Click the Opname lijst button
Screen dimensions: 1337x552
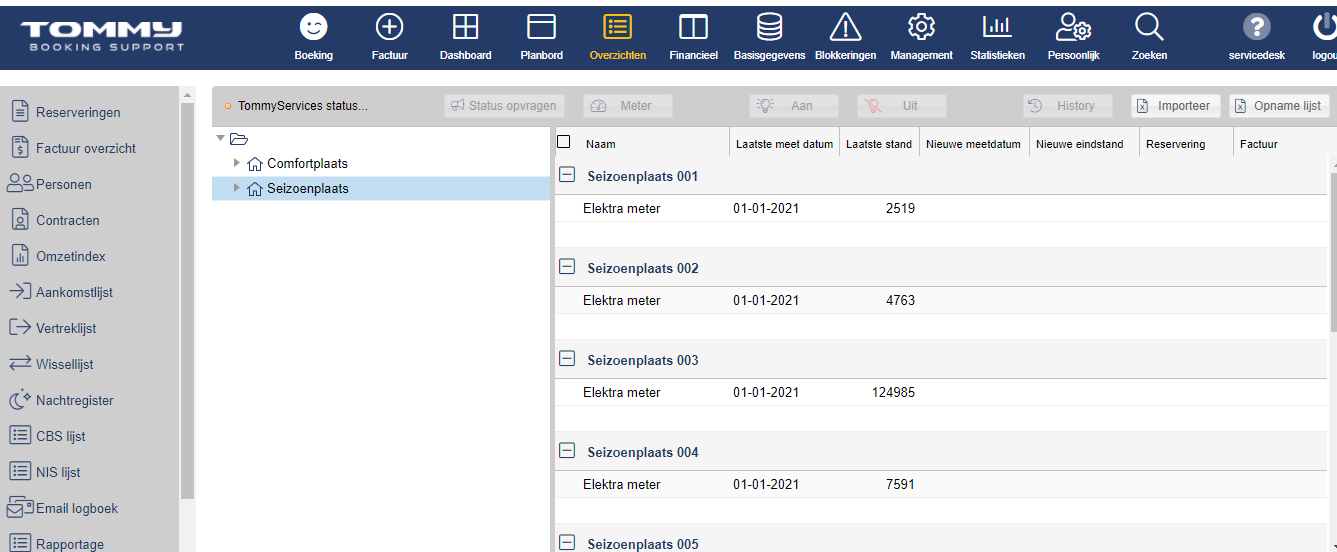[1279, 106]
